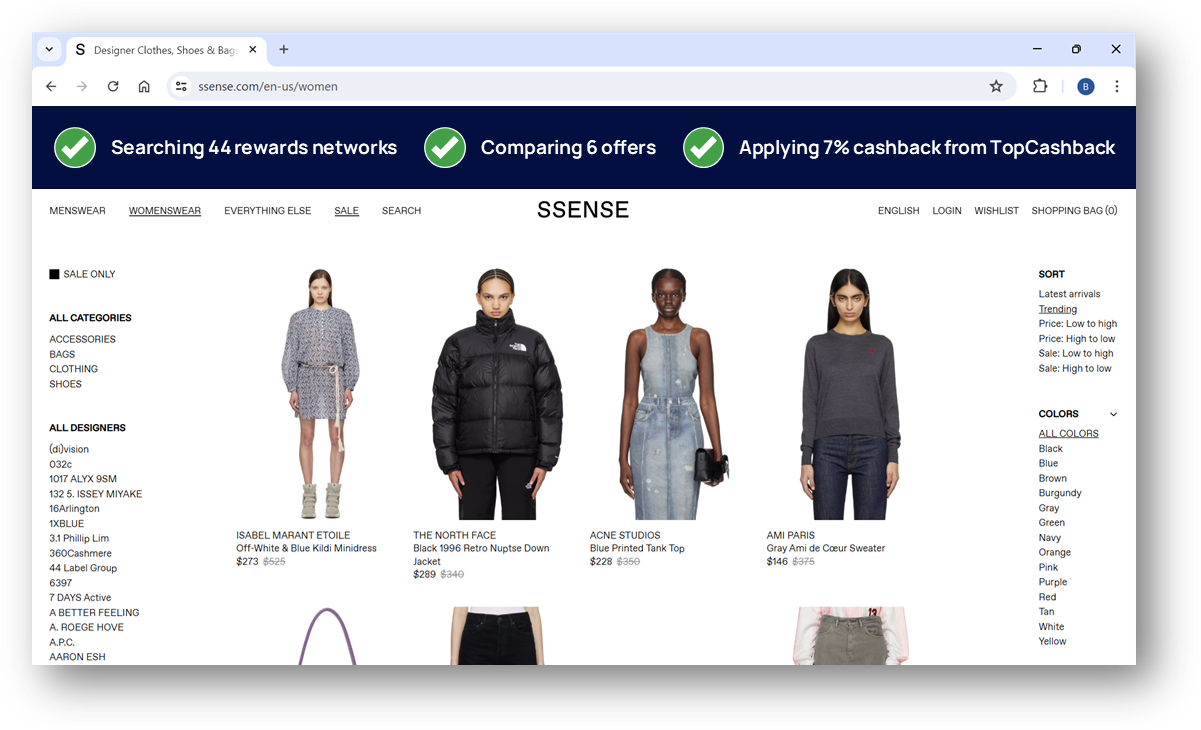Screen dimensions: 1201x730
Task: Open the Extensions puzzle icon
Action: point(1040,87)
